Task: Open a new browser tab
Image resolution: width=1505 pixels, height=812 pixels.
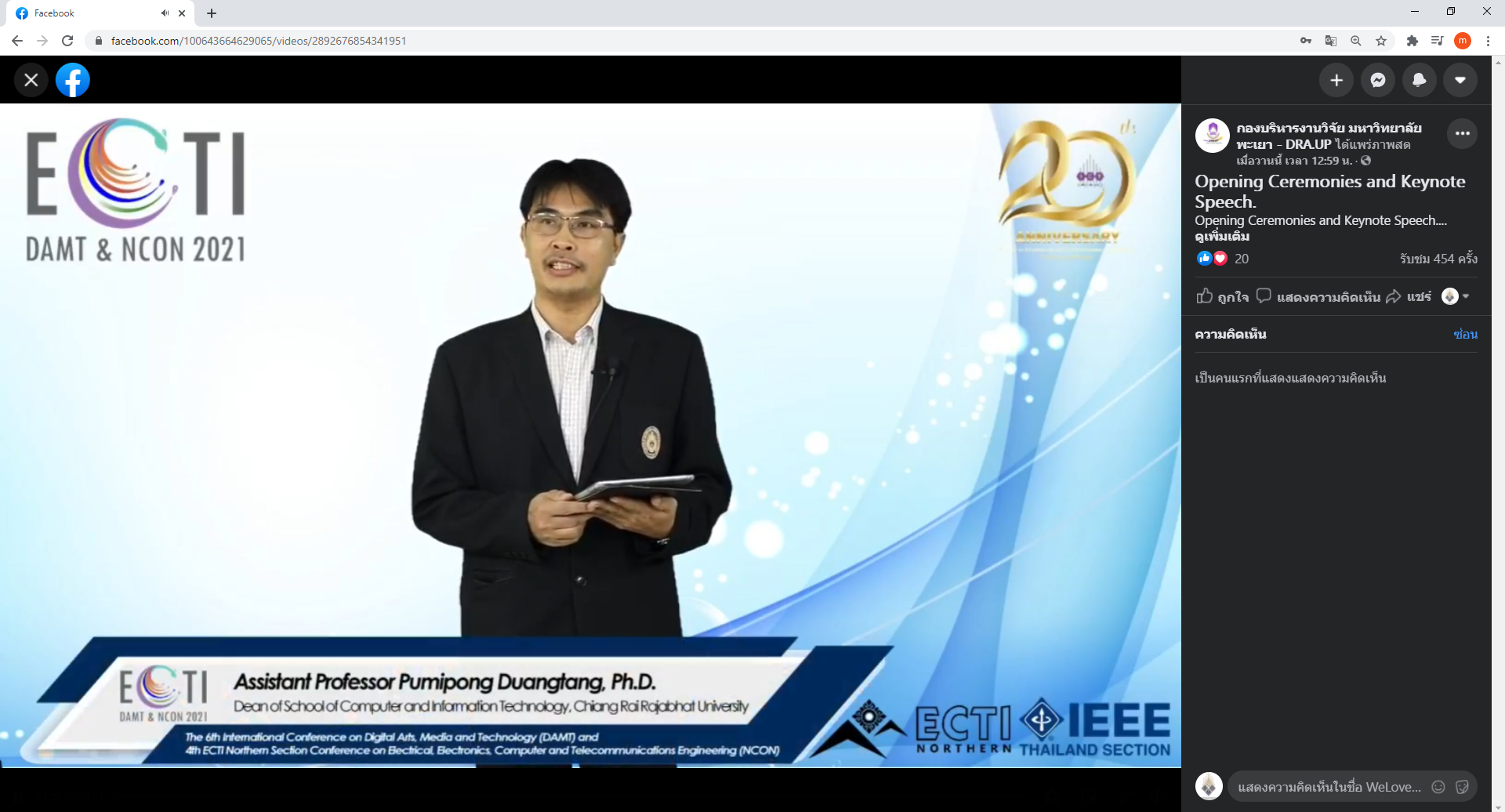Action: (x=212, y=13)
